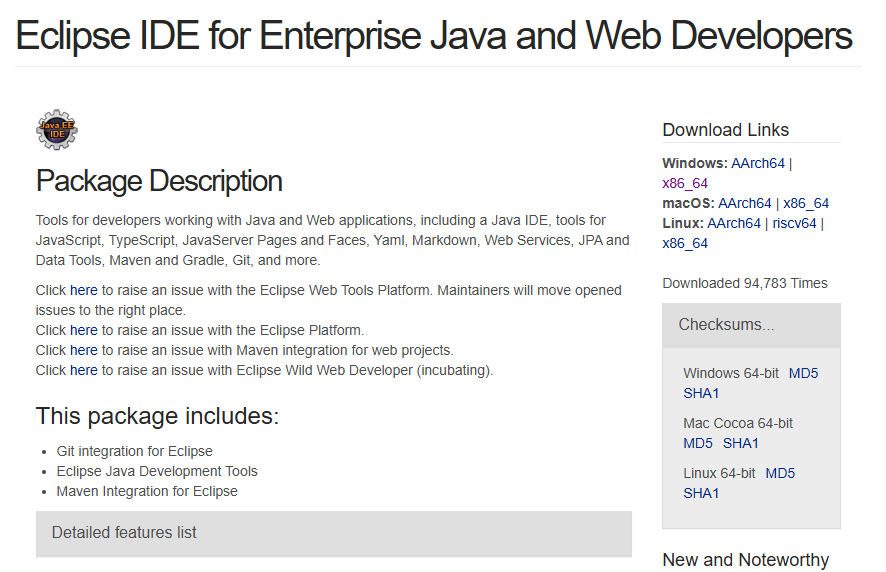
Task: Download Windows x86_64 package
Action: [x=685, y=183]
